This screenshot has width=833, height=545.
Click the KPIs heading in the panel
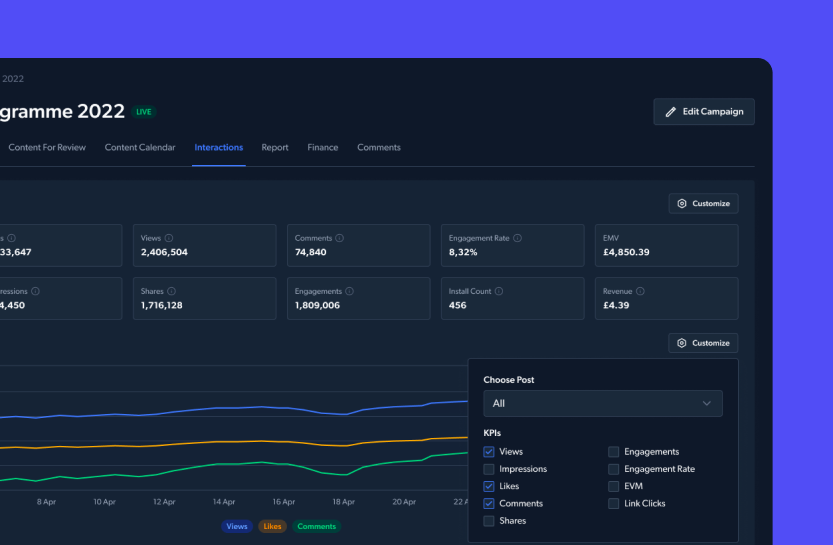(492, 433)
